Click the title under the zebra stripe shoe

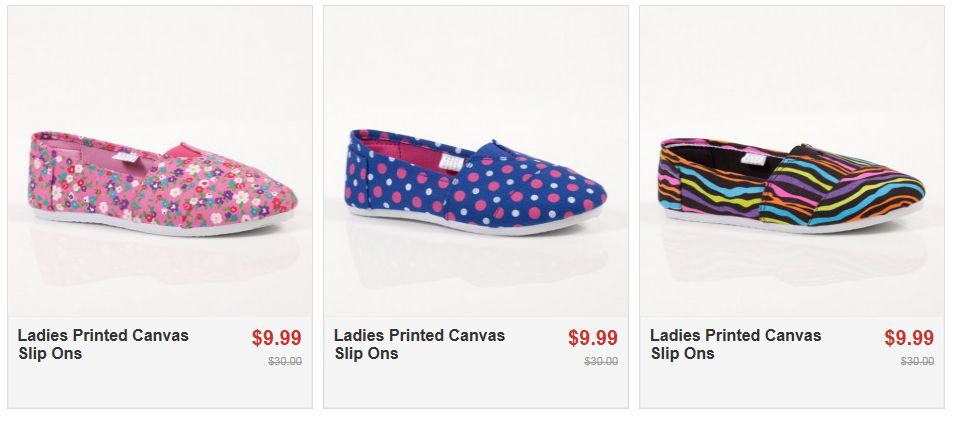coord(735,344)
